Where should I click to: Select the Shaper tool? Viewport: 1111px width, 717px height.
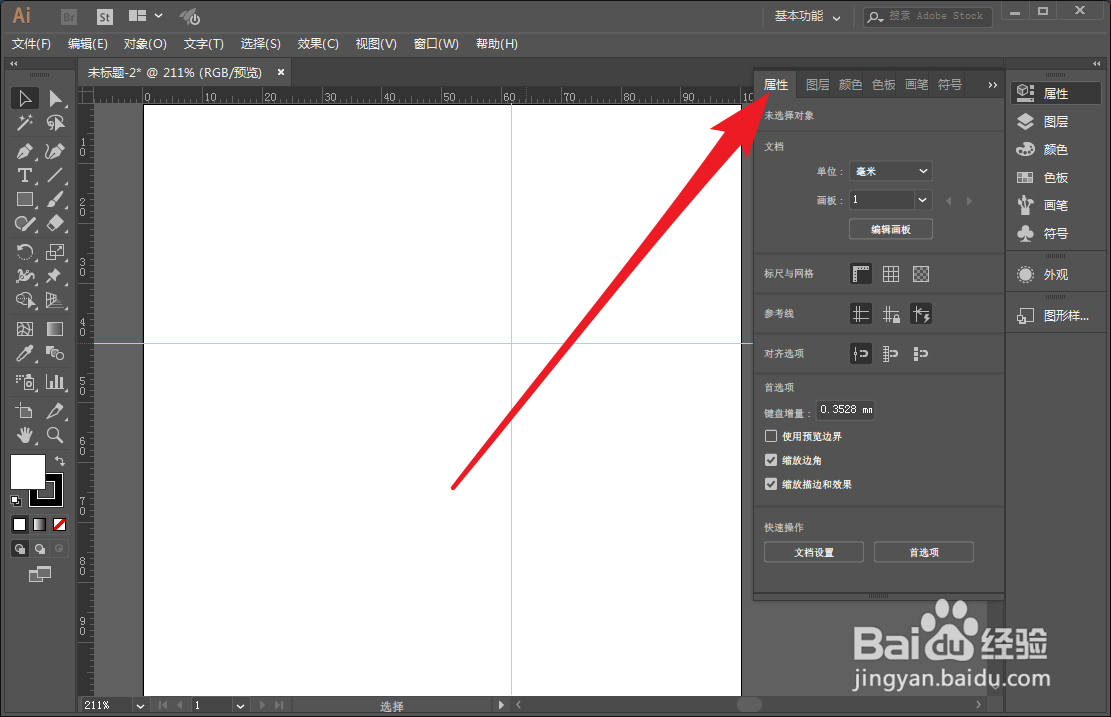pos(25,224)
